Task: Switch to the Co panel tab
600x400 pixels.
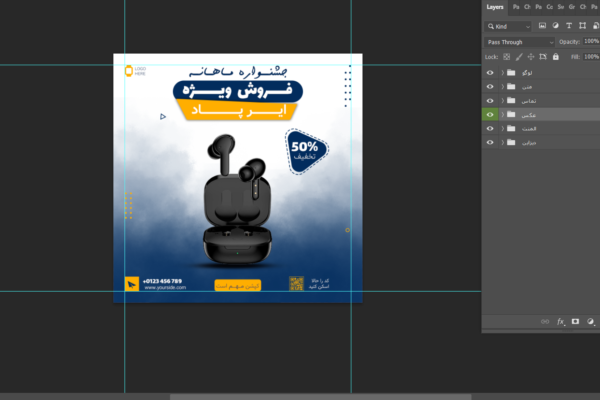Action: [x=549, y=7]
